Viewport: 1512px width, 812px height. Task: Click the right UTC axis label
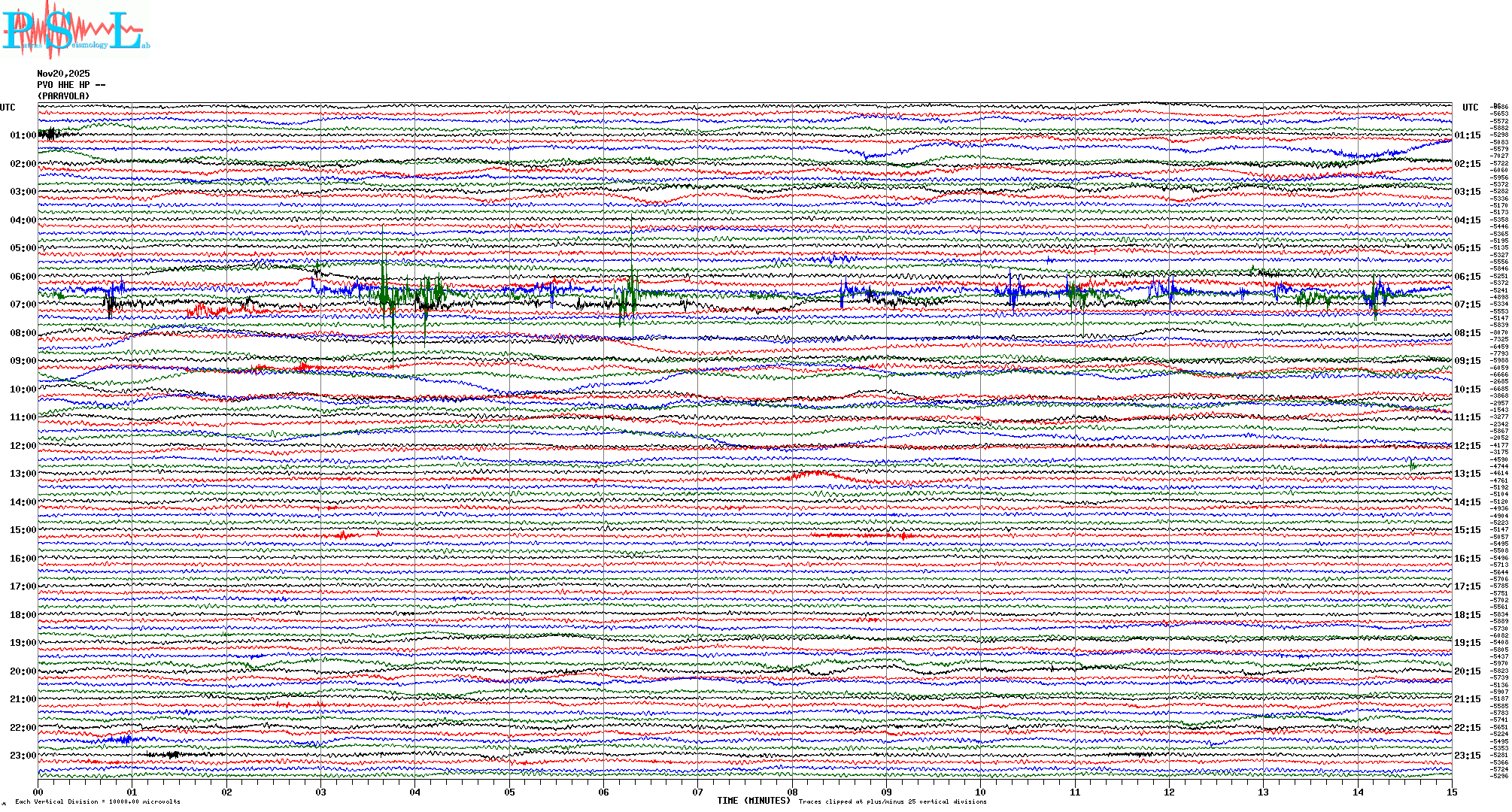coord(1470,108)
